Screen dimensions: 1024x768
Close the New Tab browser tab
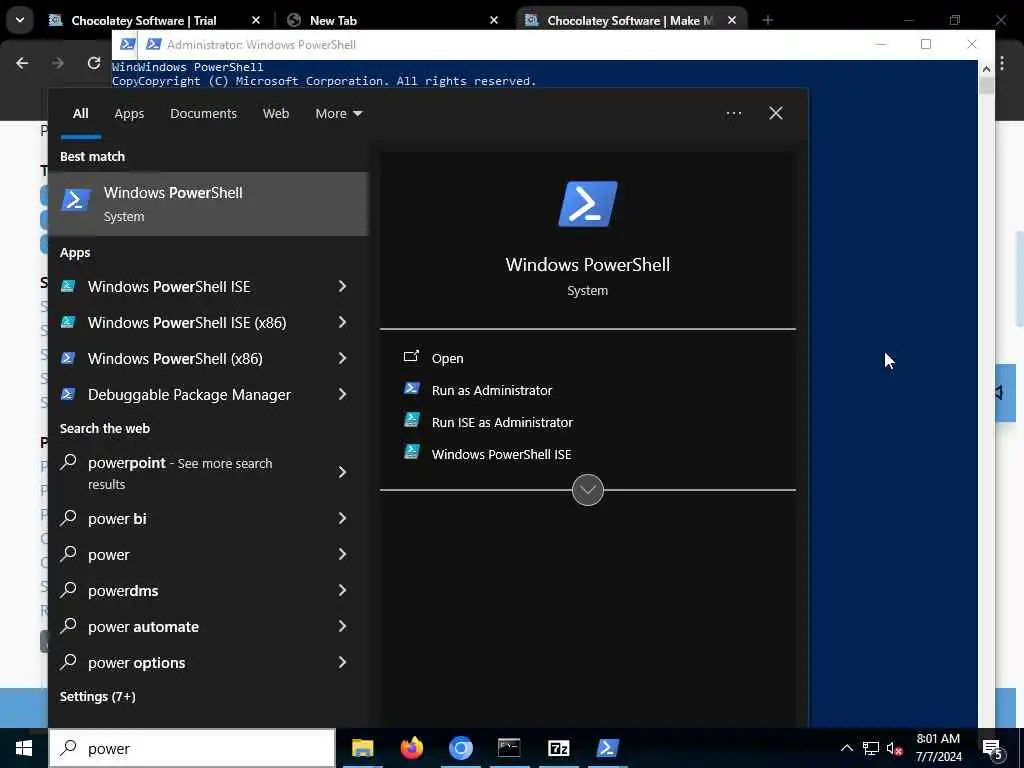(x=494, y=21)
